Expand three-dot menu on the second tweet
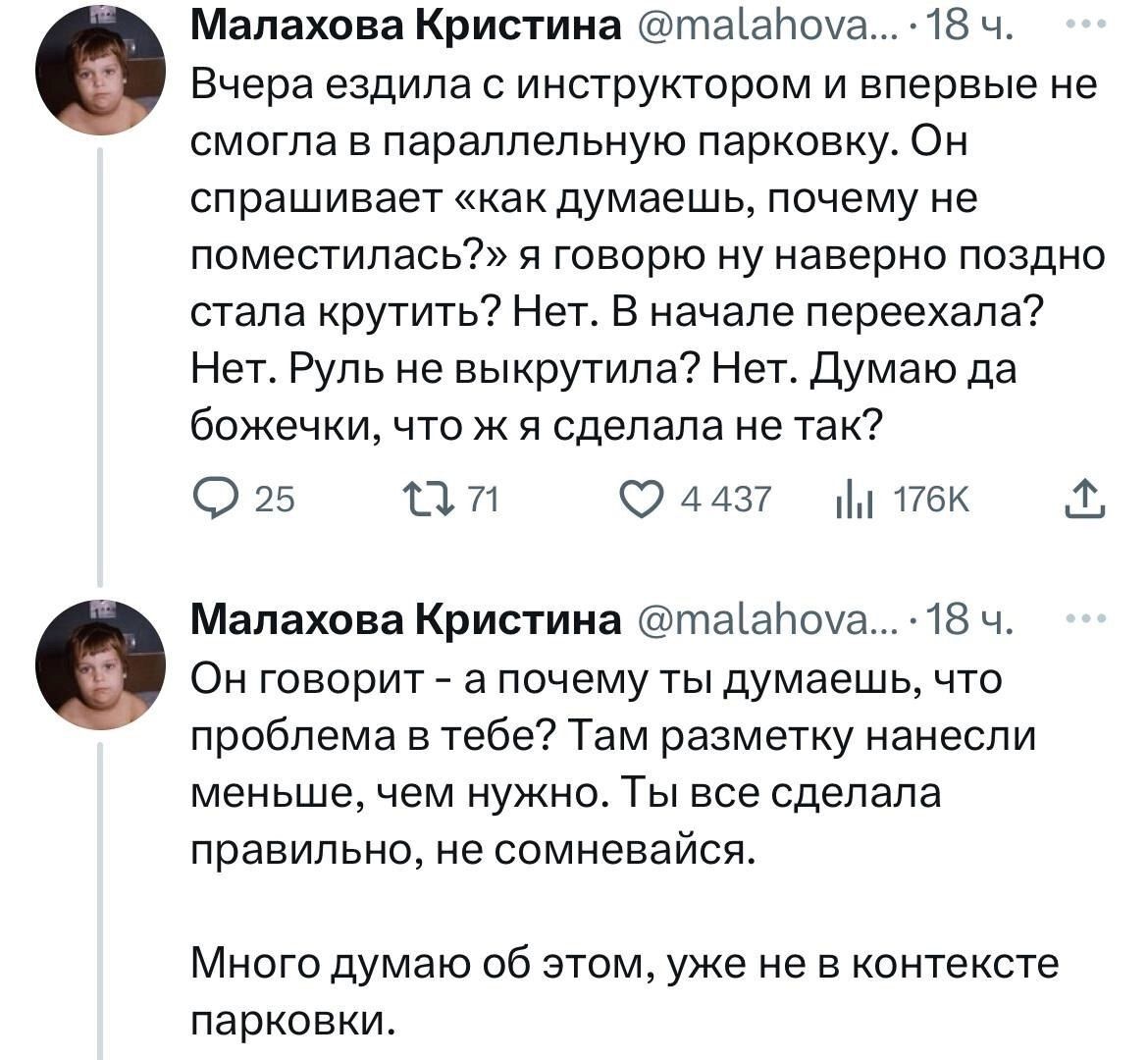1148x1060 pixels. [x=1087, y=619]
